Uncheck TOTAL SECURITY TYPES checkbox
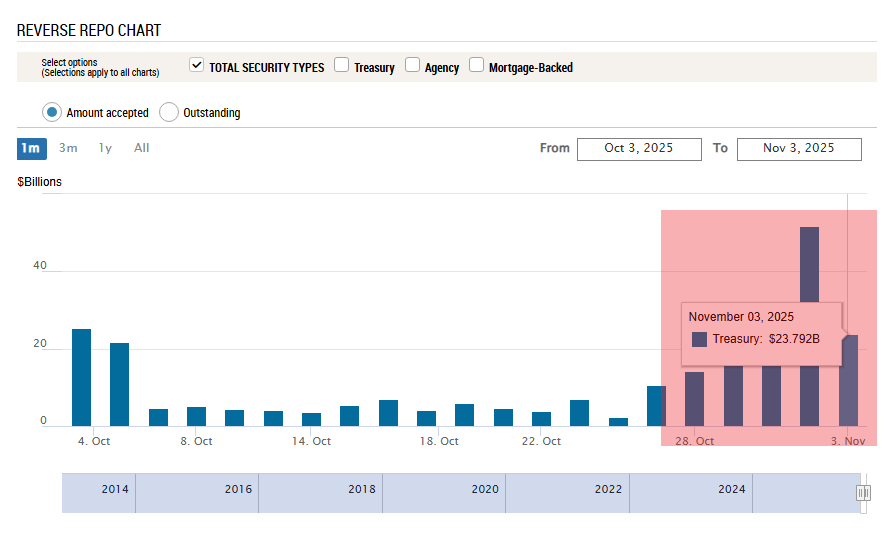Image resolution: width=893 pixels, height=536 pixels. tap(197, 66)
